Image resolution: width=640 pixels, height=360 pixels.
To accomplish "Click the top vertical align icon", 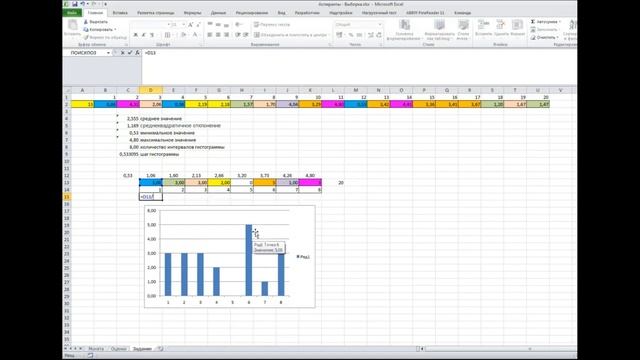I will coord(210,24).
